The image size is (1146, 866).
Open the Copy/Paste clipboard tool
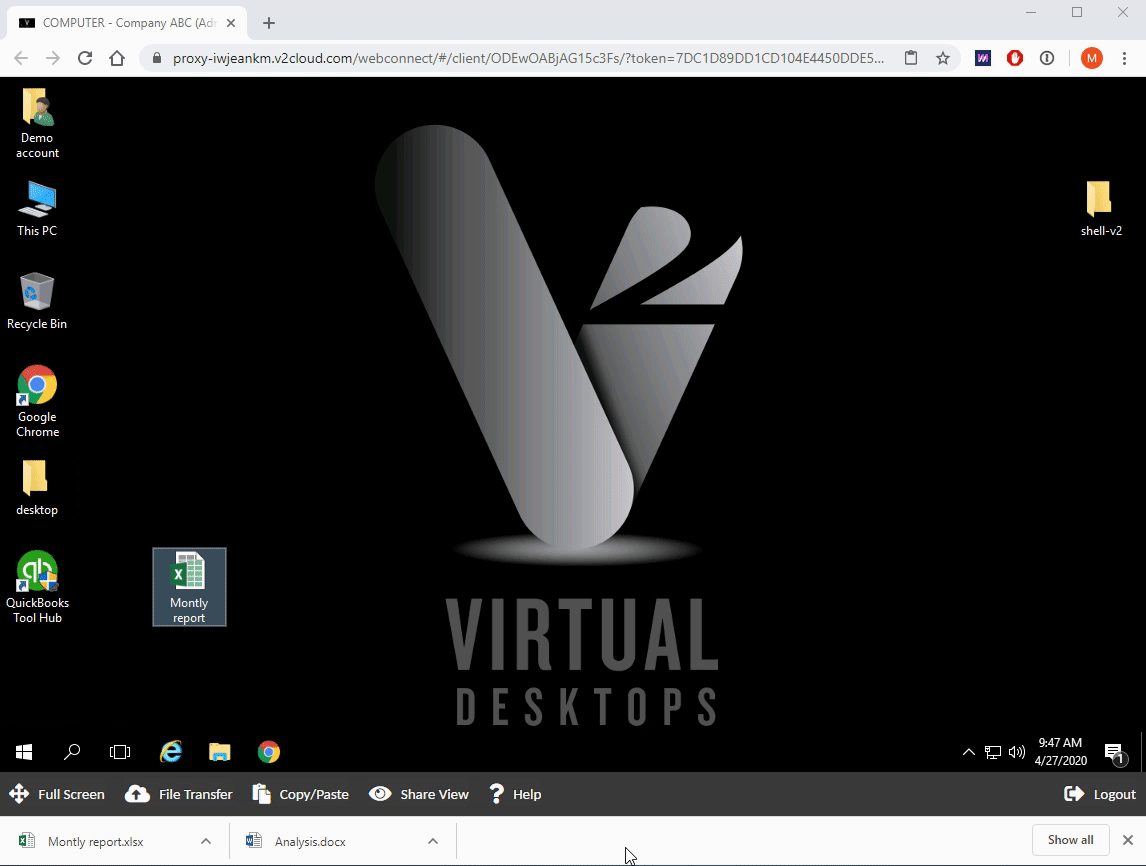coord(300,794)
